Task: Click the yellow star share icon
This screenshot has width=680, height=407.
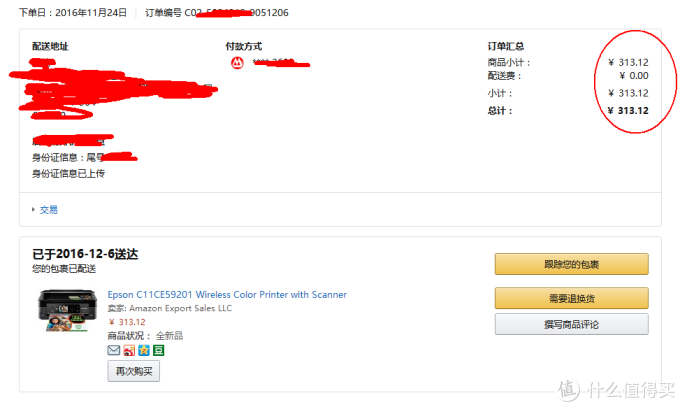Action: (x=143, y=350)
